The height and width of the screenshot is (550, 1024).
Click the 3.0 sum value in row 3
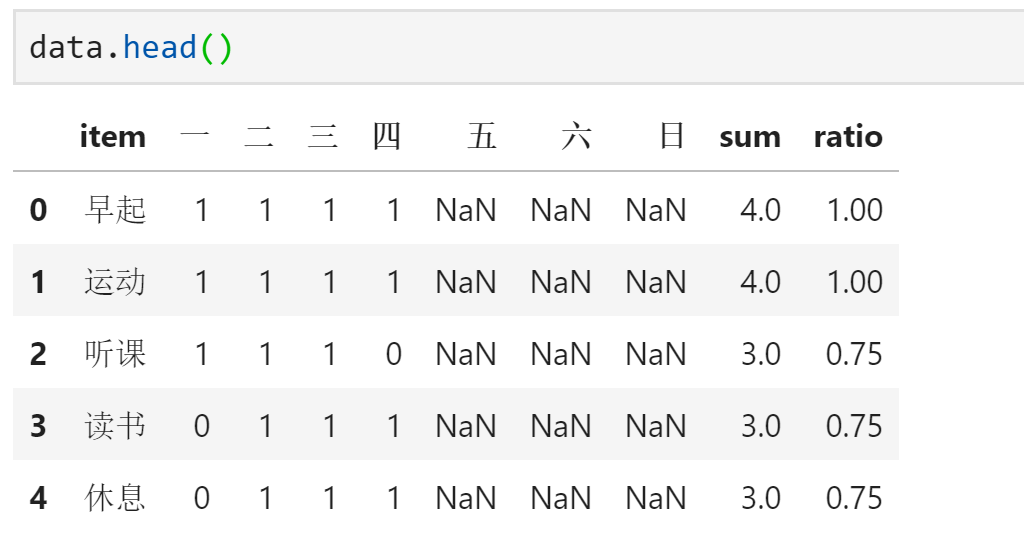pyautogui.click(x=761, y=426)
